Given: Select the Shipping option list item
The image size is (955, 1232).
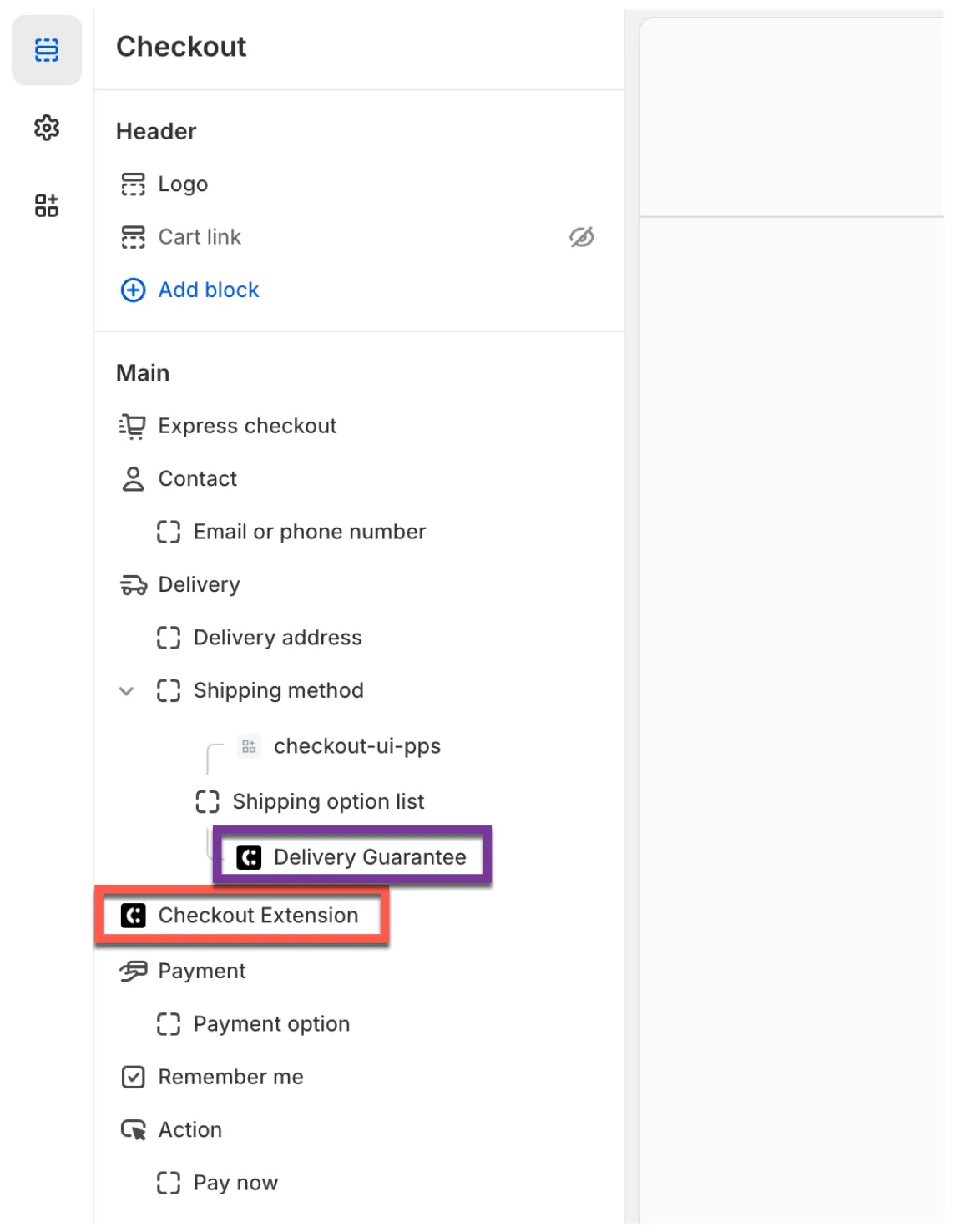Looking at the screenshot, I should pos(327,801).
